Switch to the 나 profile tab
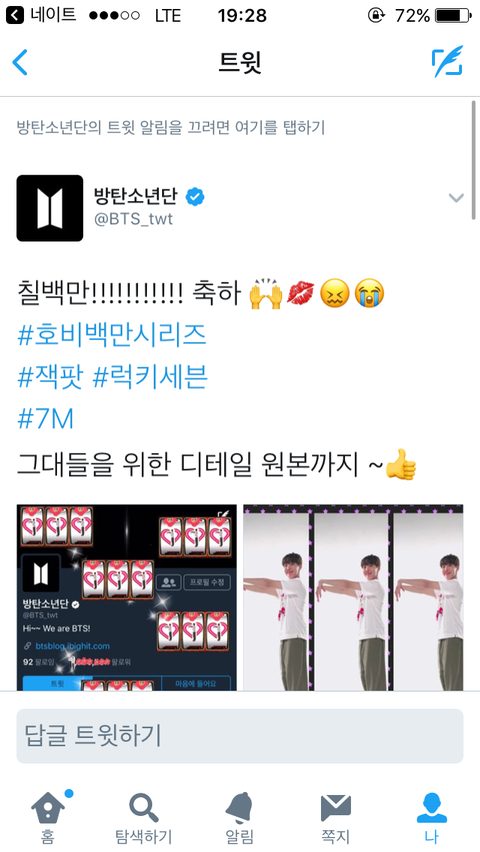This screenshot has height=852, width=480. coord(432,817)
